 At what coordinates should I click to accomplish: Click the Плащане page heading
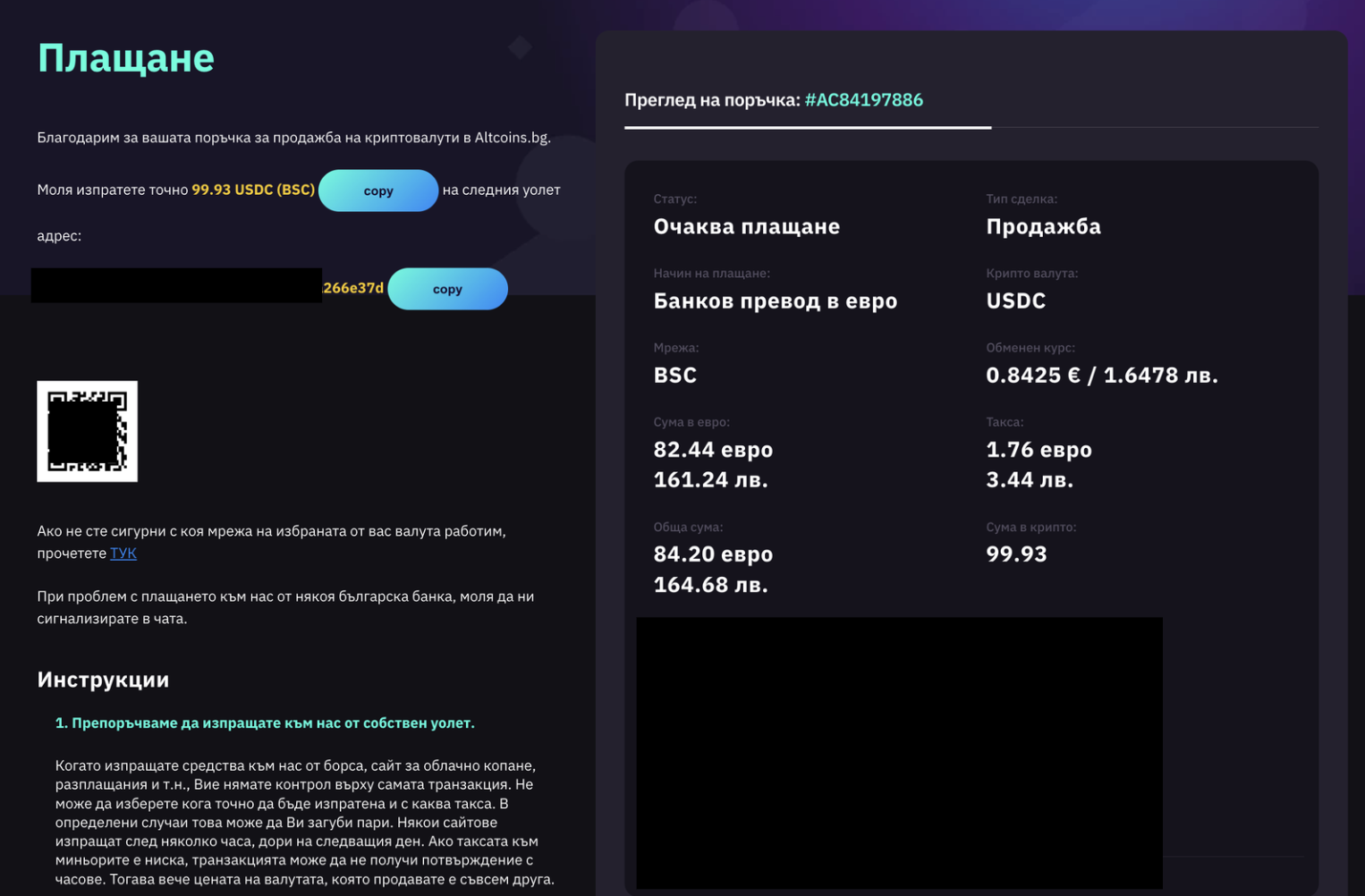click(126, 58)
